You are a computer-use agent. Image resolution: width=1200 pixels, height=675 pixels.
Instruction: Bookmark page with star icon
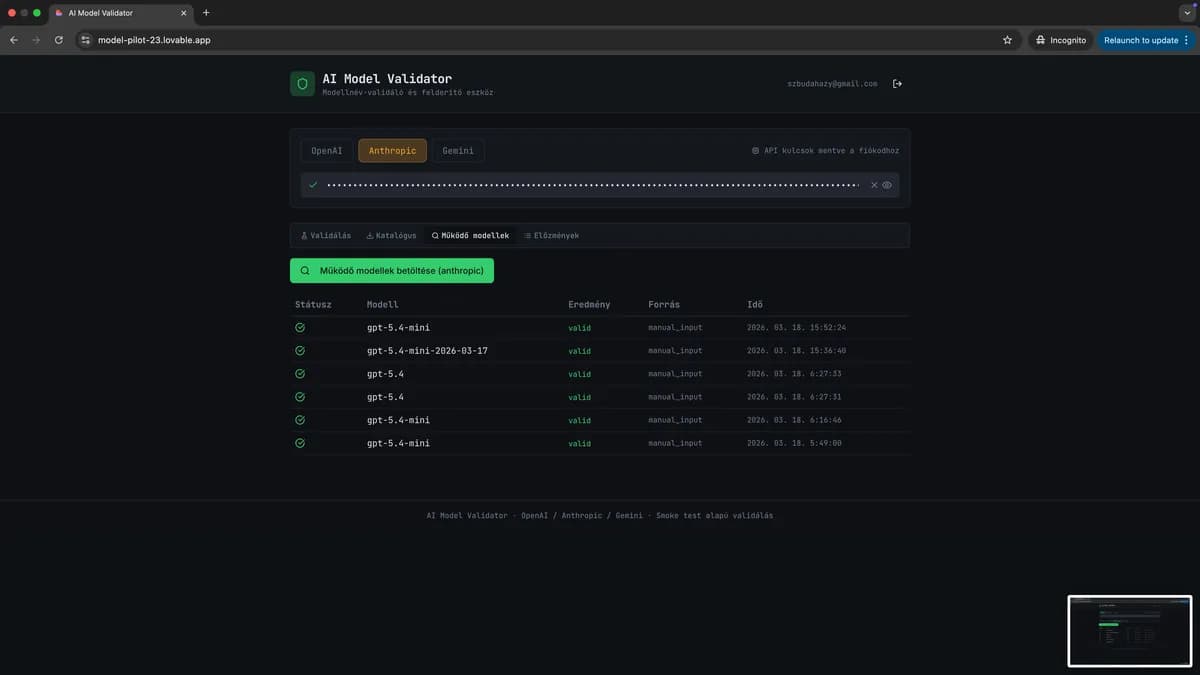tap(1007, 40)
